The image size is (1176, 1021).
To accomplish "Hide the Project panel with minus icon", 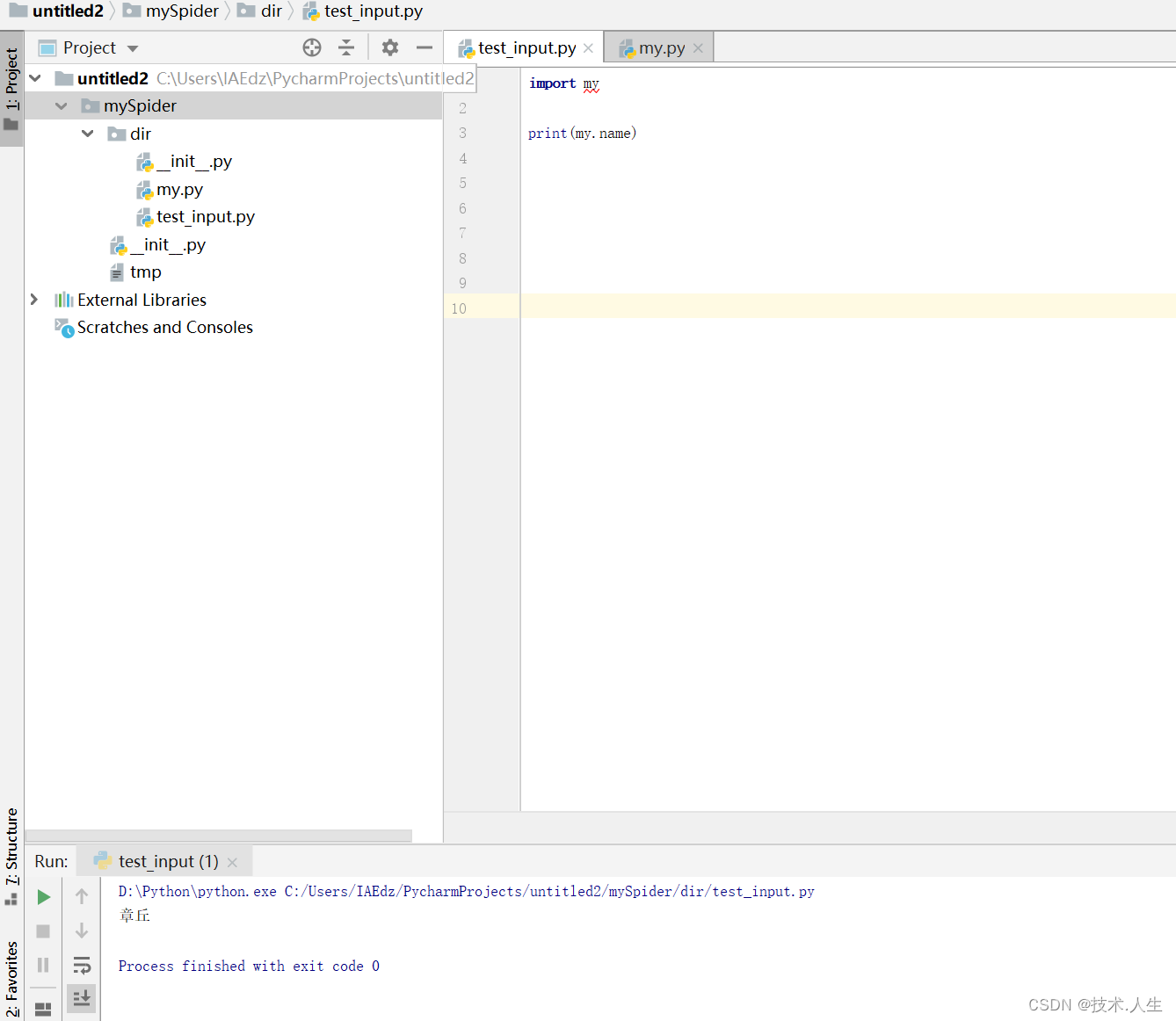I will click(425, 47).
